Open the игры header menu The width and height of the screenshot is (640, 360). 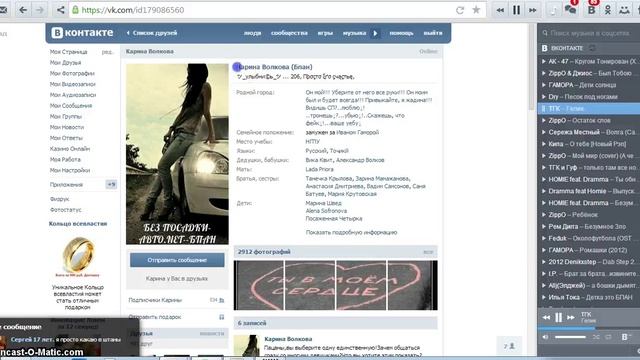click(x=325, y=33)
